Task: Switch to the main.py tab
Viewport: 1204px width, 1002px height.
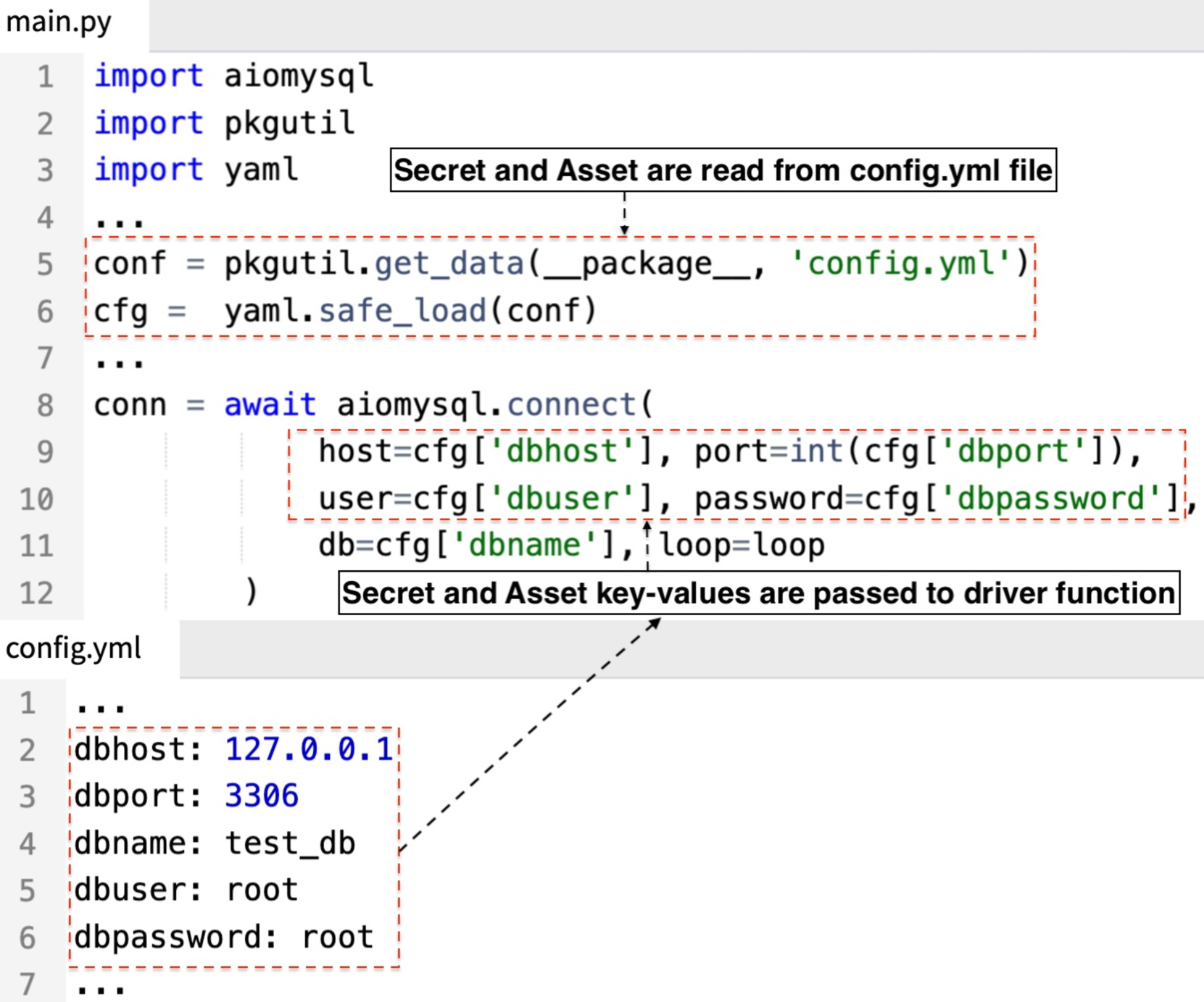Action: click(x=59, y=22)
